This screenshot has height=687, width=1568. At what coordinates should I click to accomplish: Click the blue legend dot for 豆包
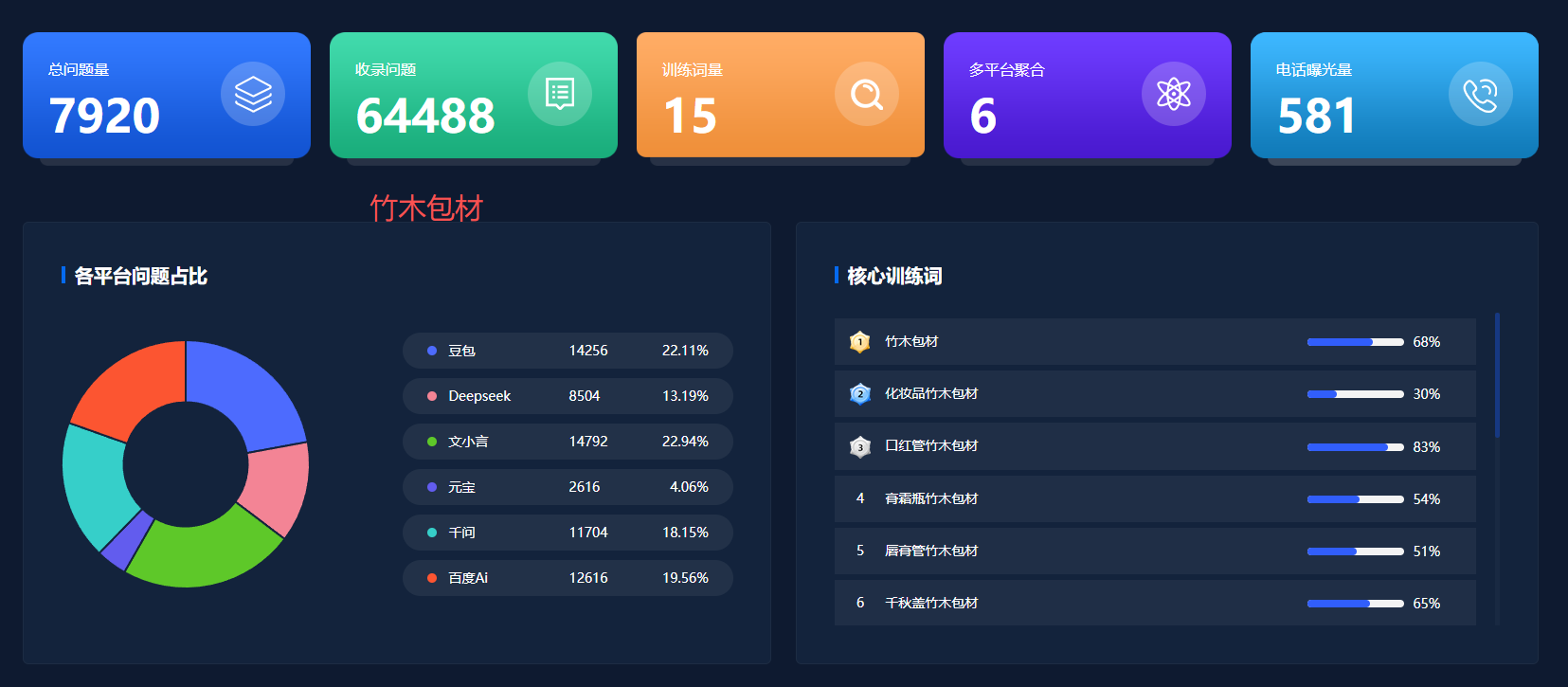tap(432, 351)
